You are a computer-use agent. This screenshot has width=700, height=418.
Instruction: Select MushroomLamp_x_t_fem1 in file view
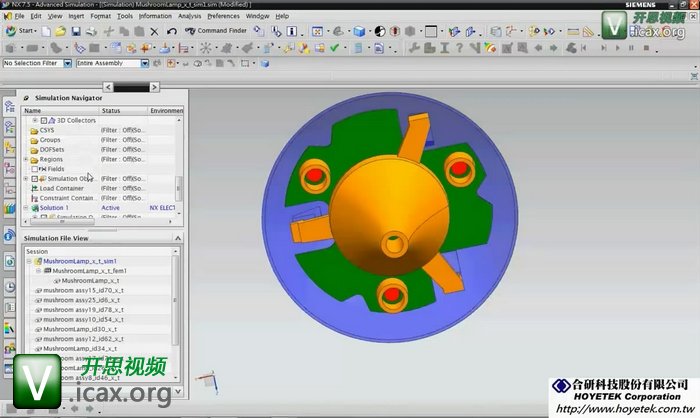89,271
